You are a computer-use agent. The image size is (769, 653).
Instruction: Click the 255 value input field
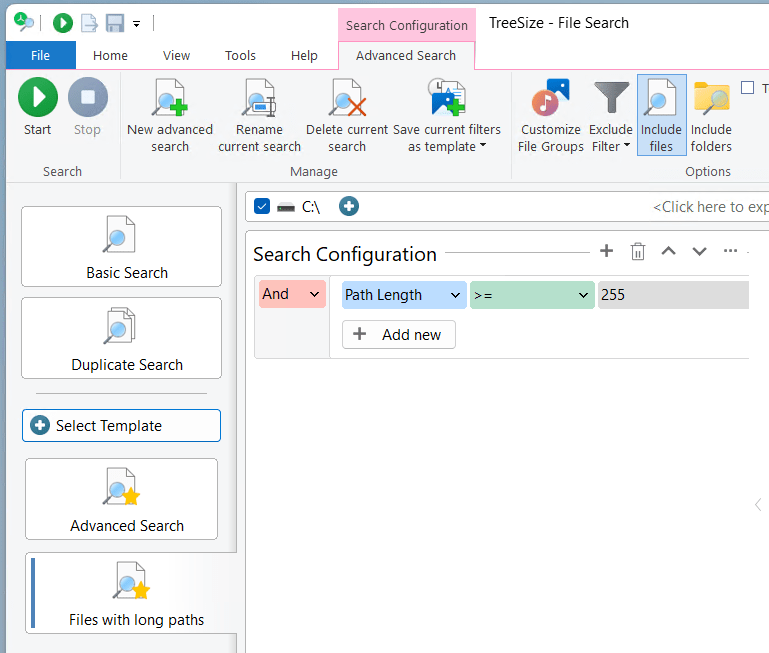click(672, 295)
